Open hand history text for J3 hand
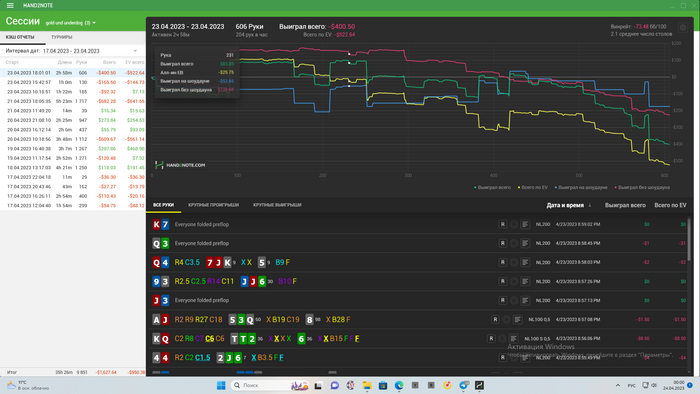 coord(525,300)
